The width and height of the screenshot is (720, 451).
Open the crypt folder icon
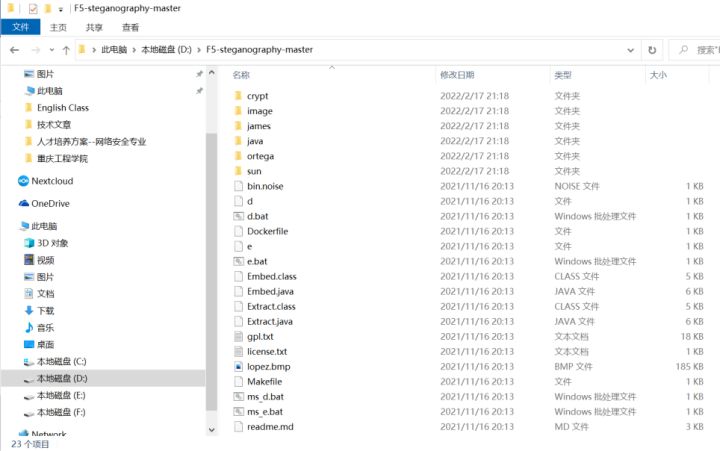(238, 96)
